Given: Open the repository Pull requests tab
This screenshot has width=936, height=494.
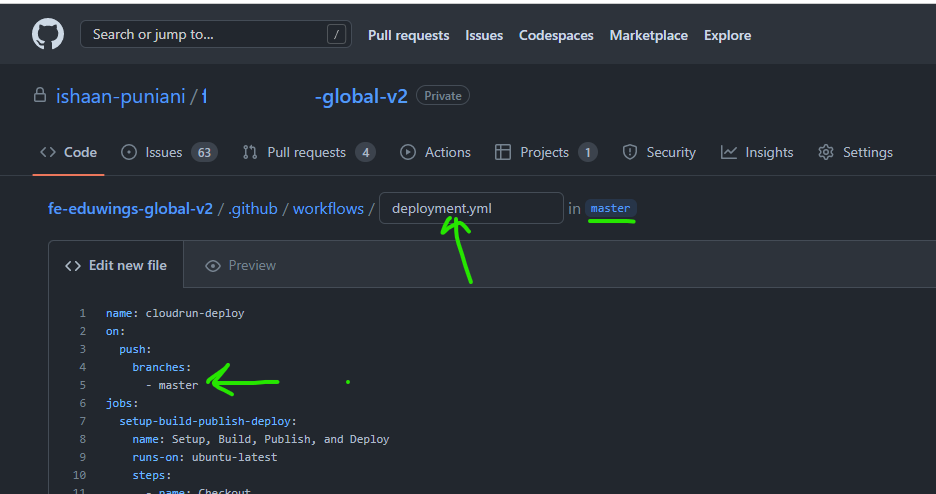Looking at the screenshot, I should (309, 152).
